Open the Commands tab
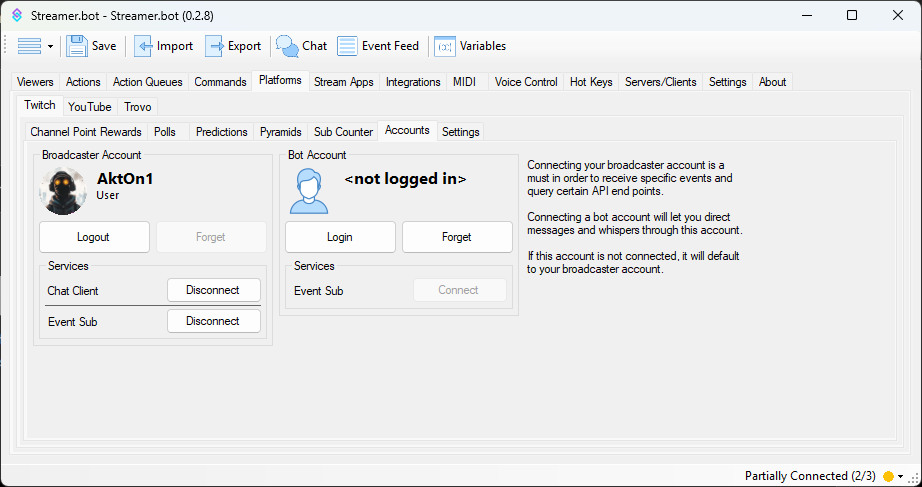The height and width of the screenshot is (487, 922). coord(221,82)
